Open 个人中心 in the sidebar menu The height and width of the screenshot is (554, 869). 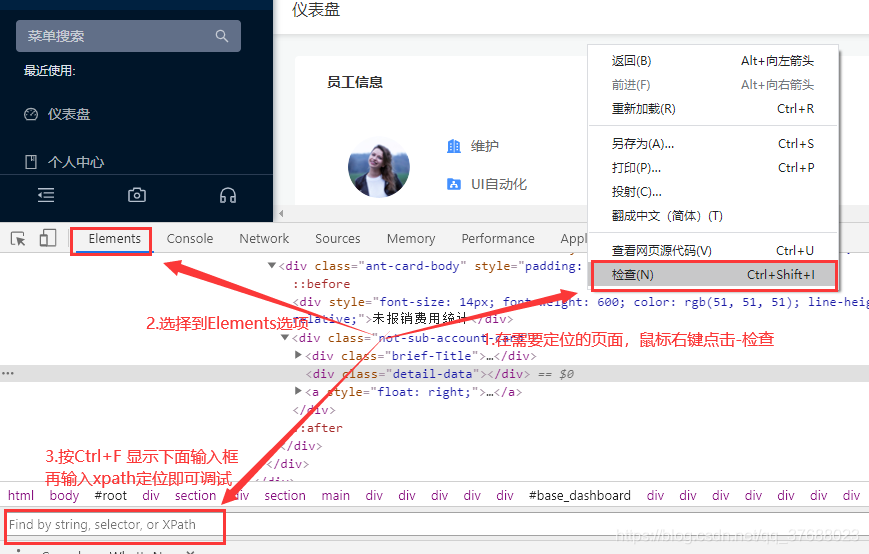tap(76, 162)
